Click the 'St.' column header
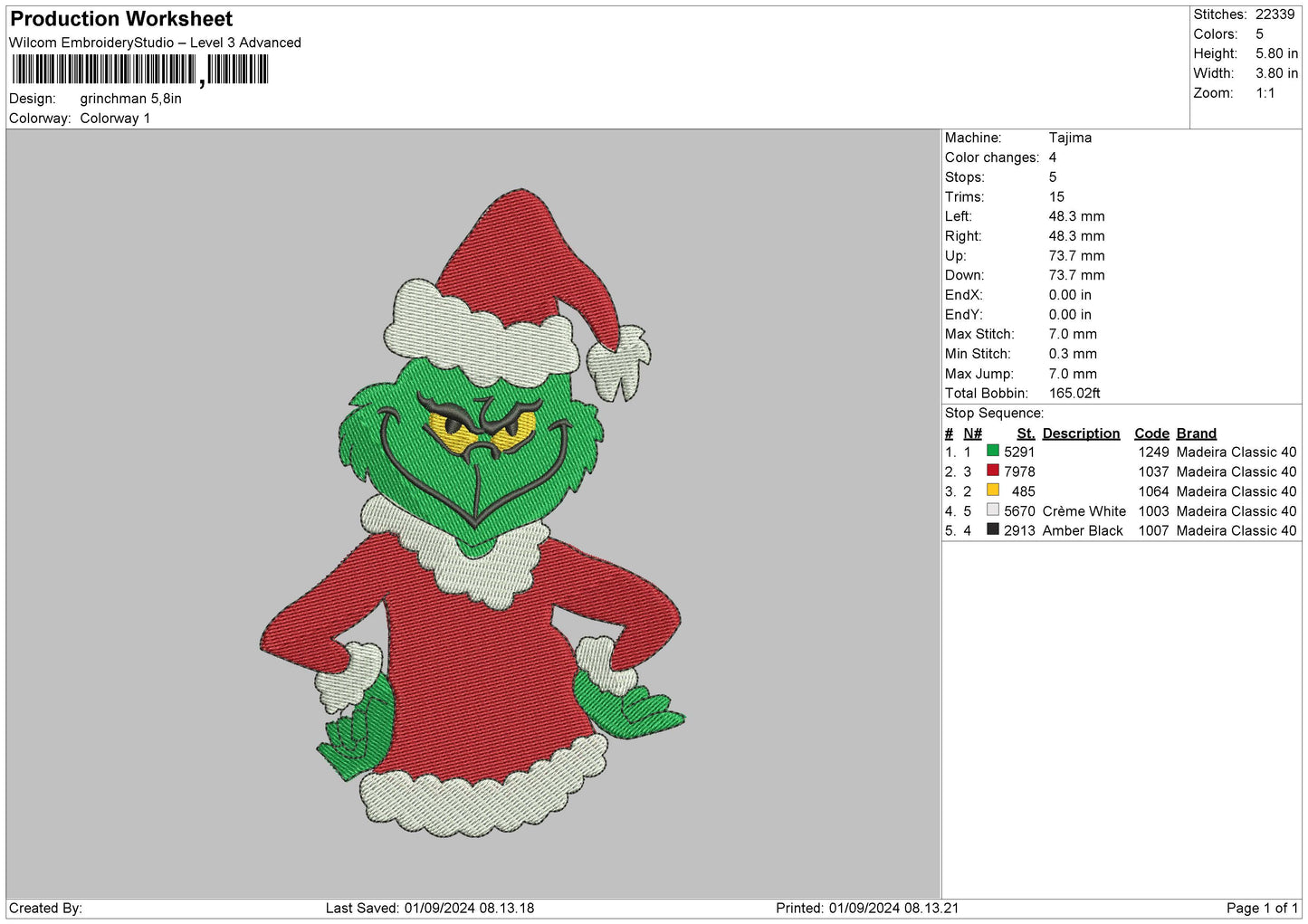 tap(1026, 433)
